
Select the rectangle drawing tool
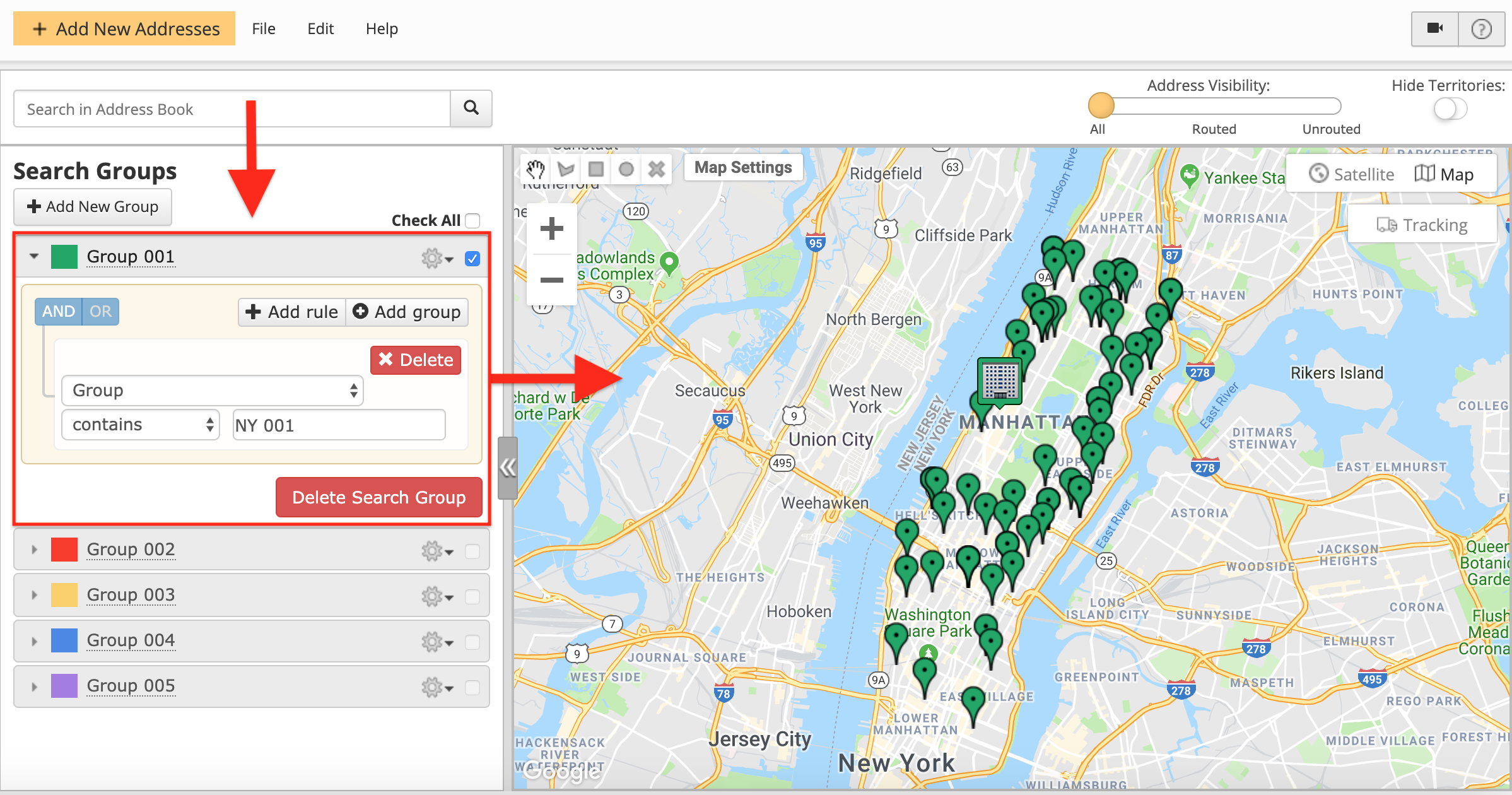[596, 169]
